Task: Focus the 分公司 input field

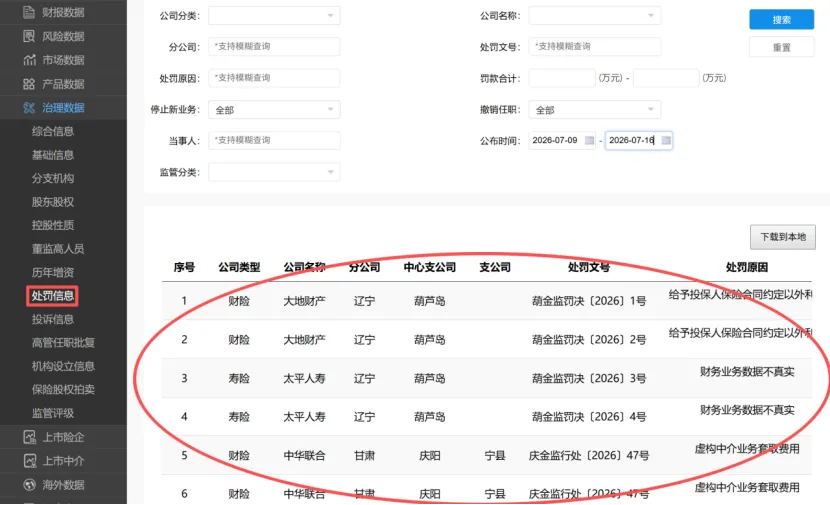Action: tap(274, 47)
